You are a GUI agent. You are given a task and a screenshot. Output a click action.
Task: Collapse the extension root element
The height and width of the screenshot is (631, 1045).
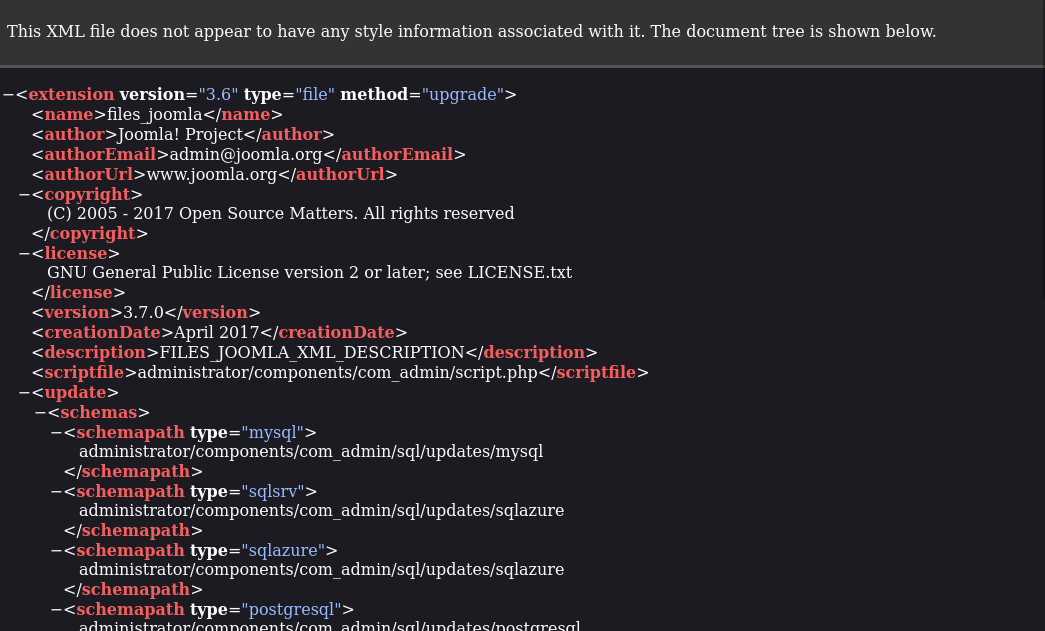pos(8,95)
